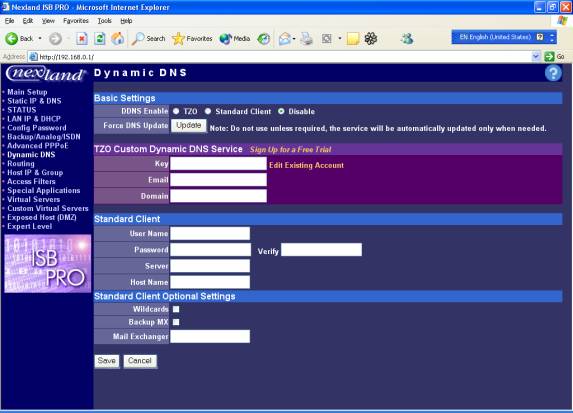Open Sign Up for a Free Trial link
Screen dimensions: 573x413
click(291, 149)
